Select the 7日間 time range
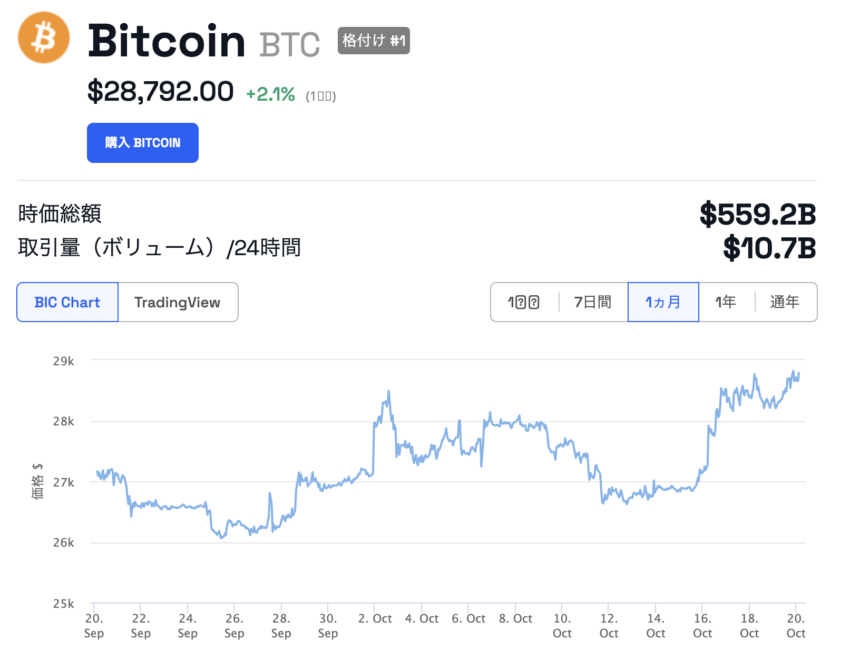Image resolution: width=850 pixels, height=650 pixels. pyautogui.click(x=593, y=302)
